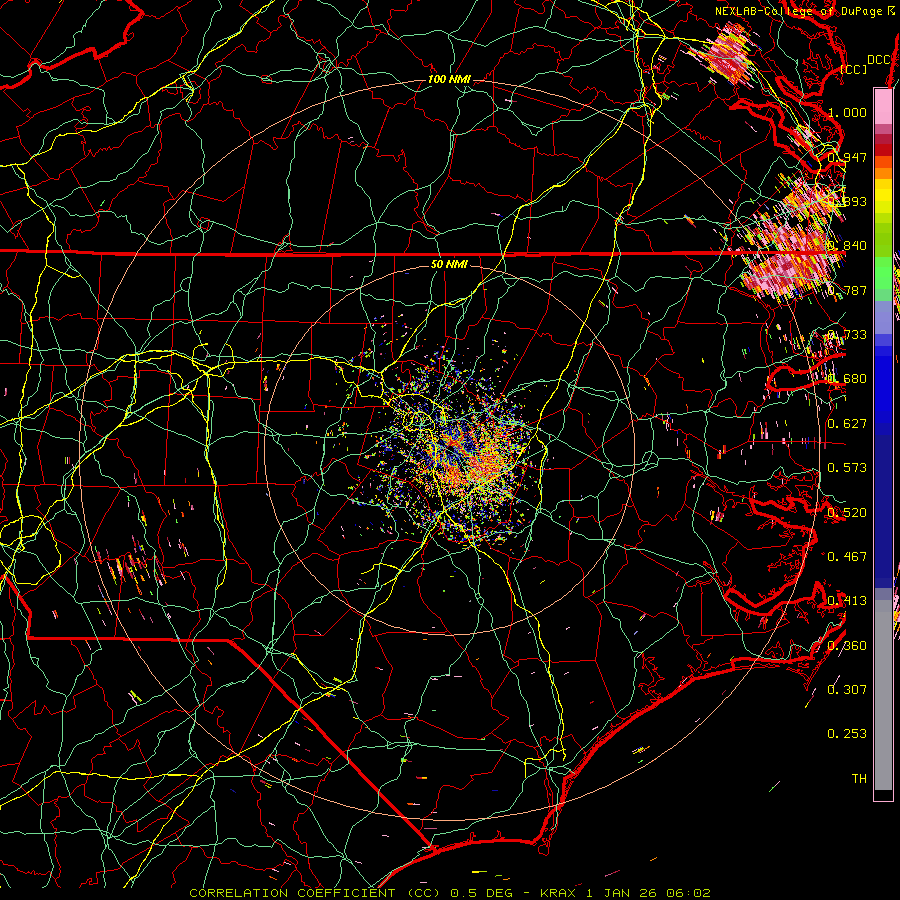Click the 0.947 legend value

[x=847, y=157]
